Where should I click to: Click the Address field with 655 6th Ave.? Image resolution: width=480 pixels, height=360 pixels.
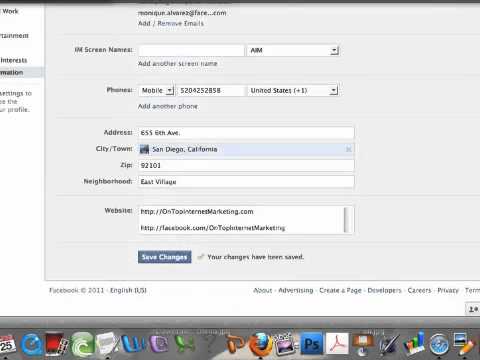[x=246, y=133]
